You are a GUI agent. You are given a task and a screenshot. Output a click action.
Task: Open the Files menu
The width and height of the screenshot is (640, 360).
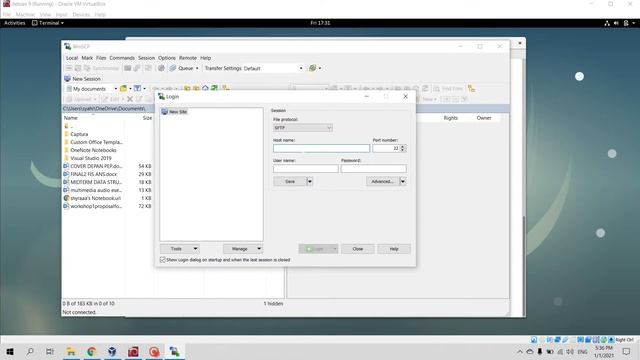tap(101, 58)
